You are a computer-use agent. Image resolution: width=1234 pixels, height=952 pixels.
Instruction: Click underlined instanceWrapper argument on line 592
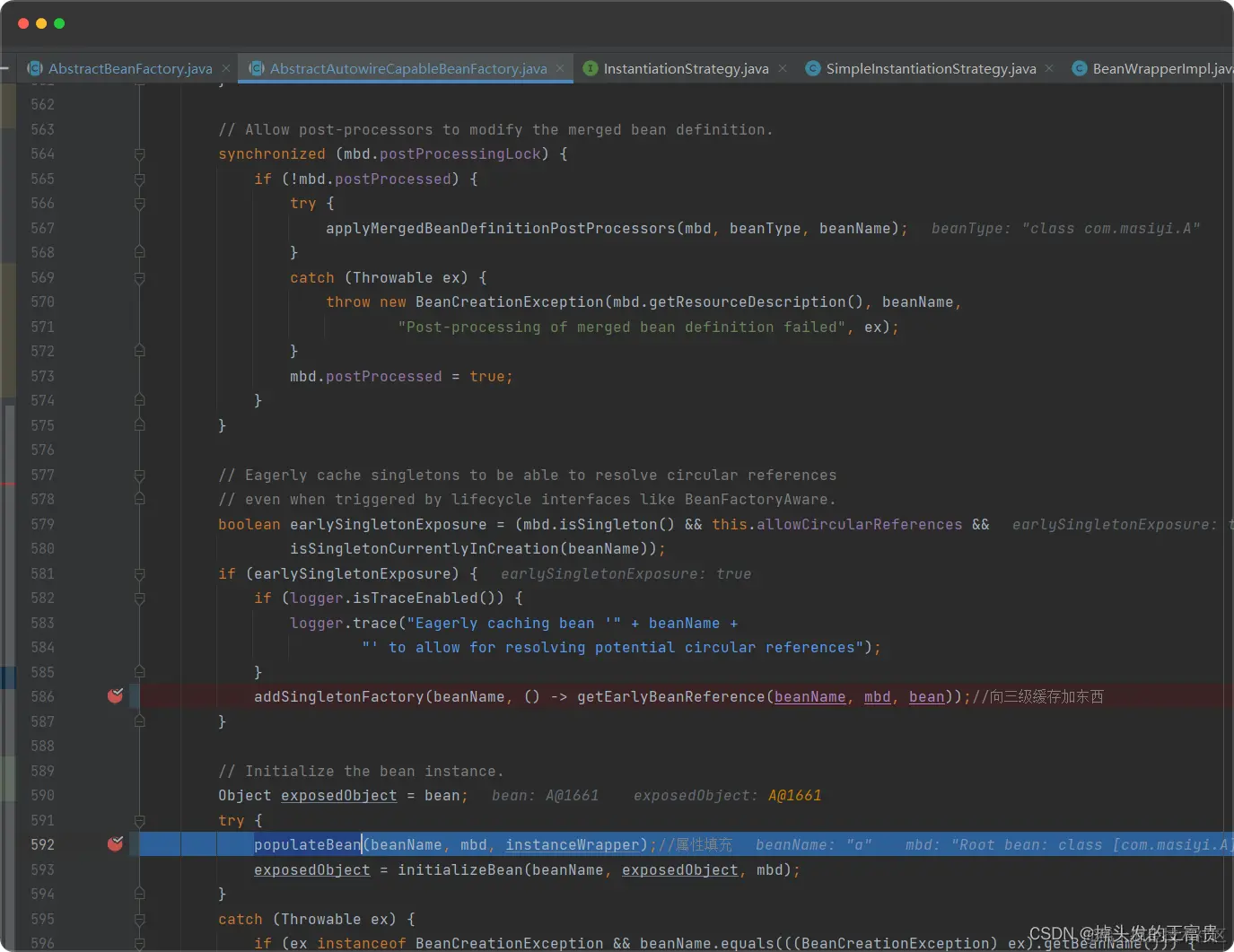pyautogui.click(x=572, y=845)
